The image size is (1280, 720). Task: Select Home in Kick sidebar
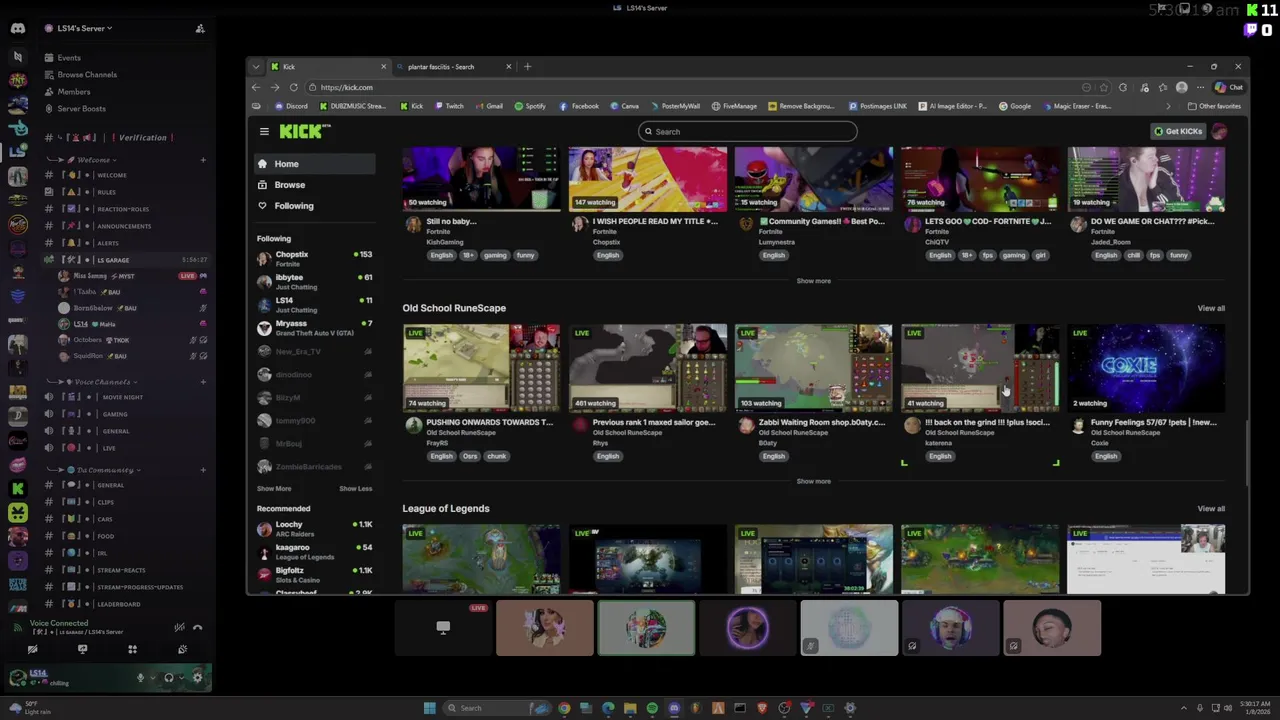coord(314,164)
